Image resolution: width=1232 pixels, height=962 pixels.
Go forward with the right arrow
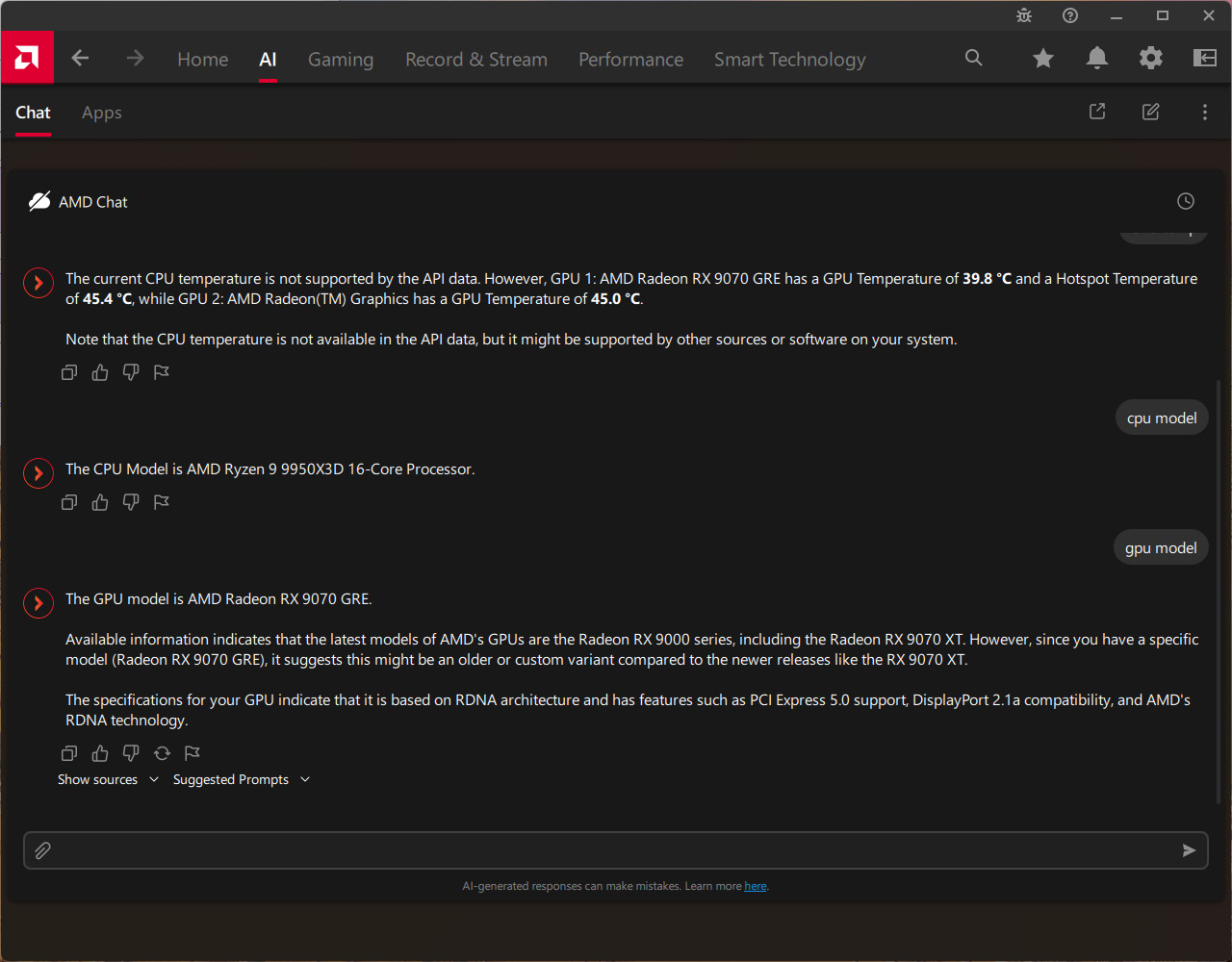[135, 59]
